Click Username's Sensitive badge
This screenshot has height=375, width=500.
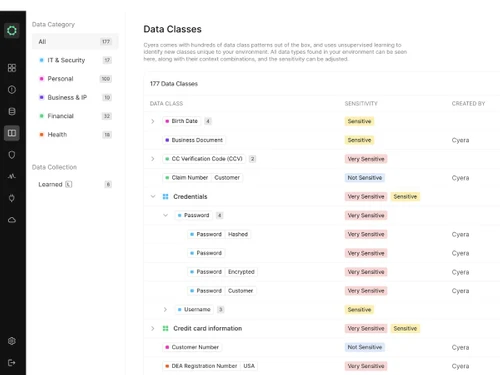tap(359, 310)
